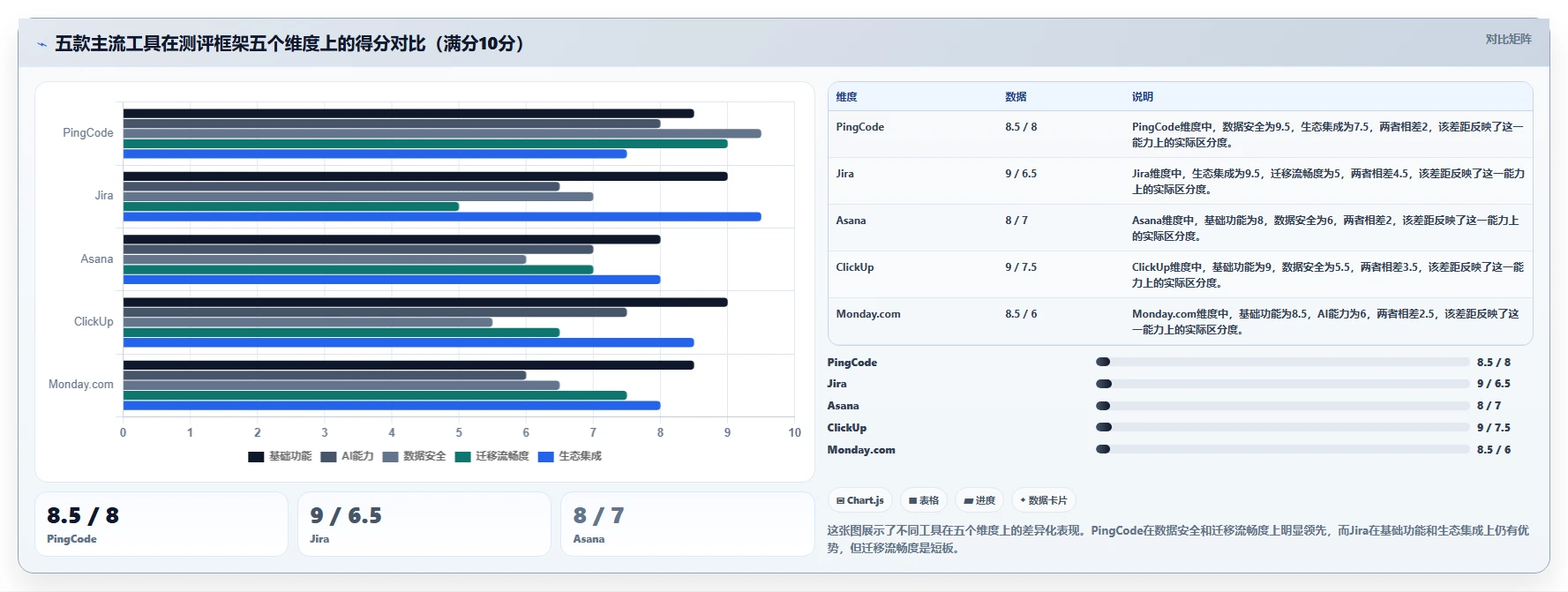1568x592 pixels.
Task: Click PingCode's 数据安全 bar reaching 9.5
Action: pos(442,134)
